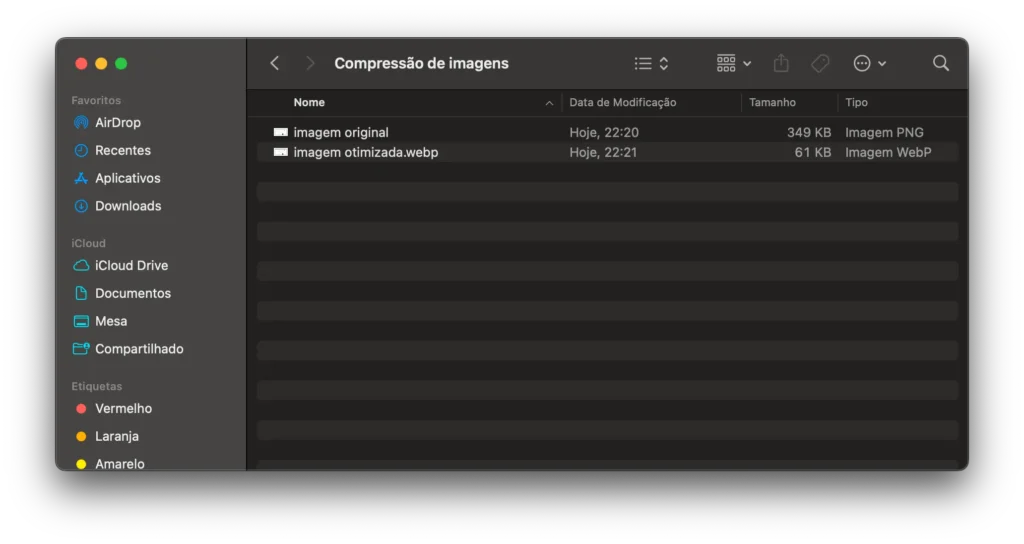Click the Imagem PNG type cell
1024x544 pixels.
(884, 133)
